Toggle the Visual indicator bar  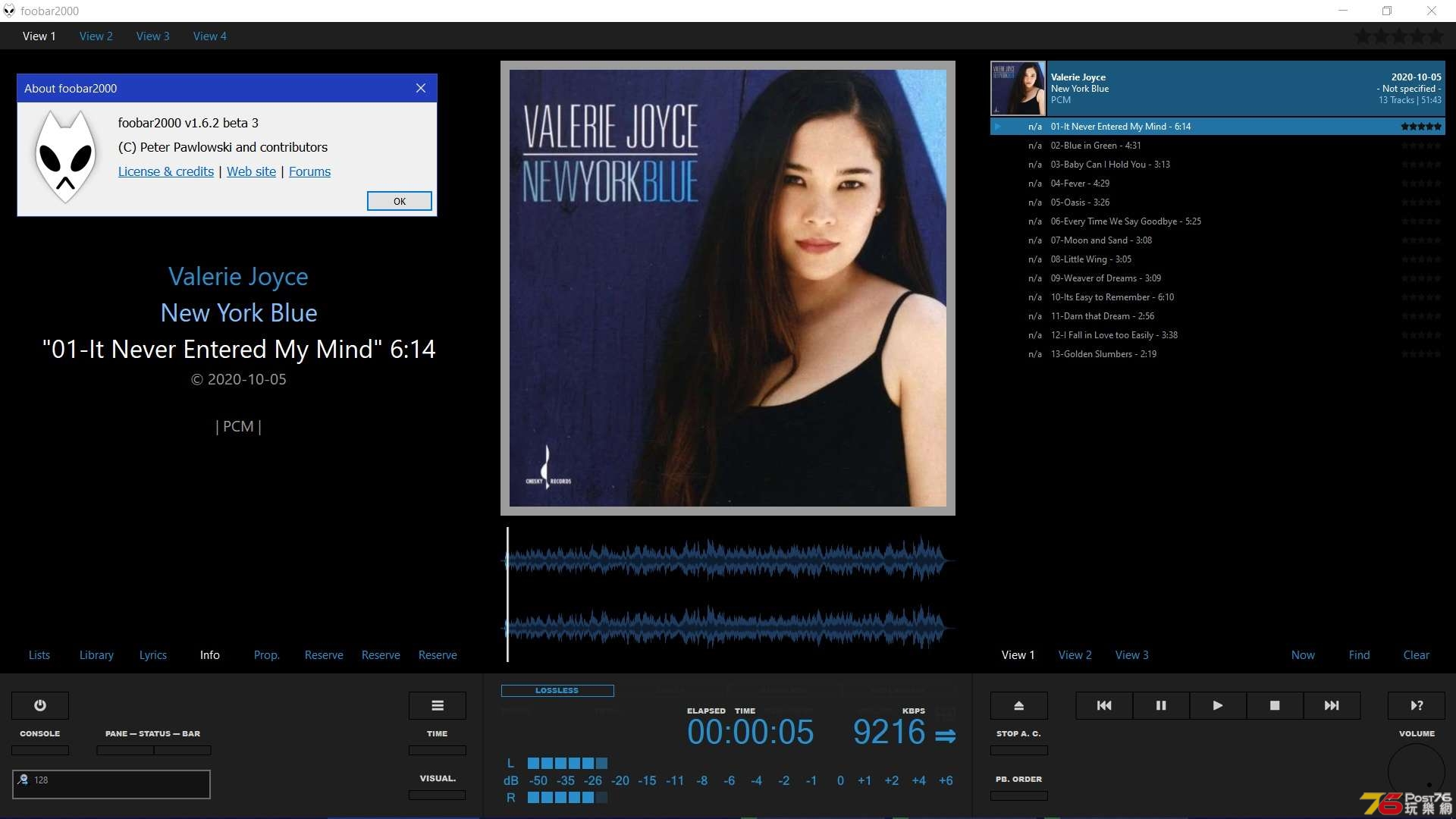[x=438, y=795]
